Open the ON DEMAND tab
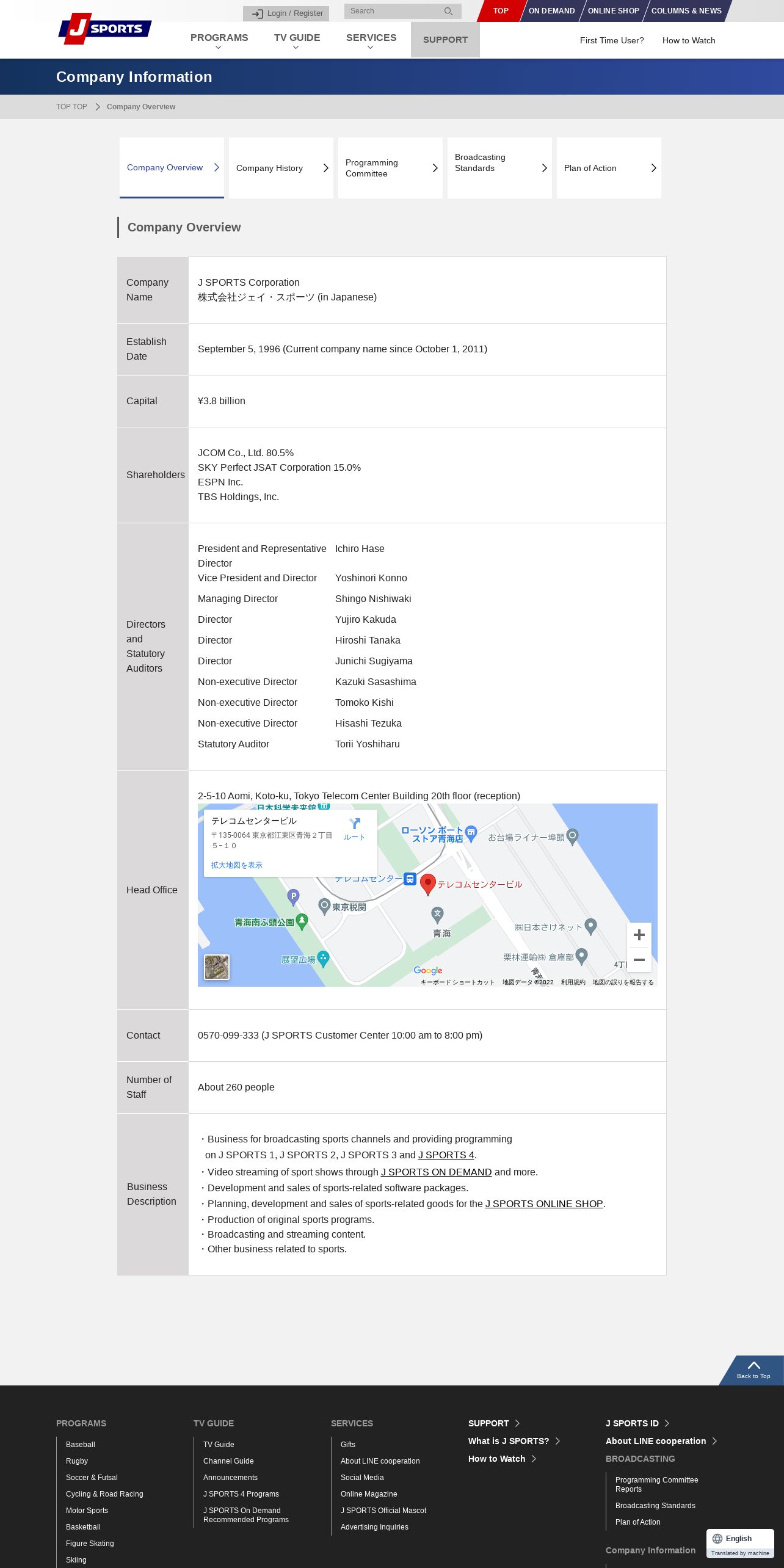The height and width of the screenshot is (1568, 784). click(552, 11)
